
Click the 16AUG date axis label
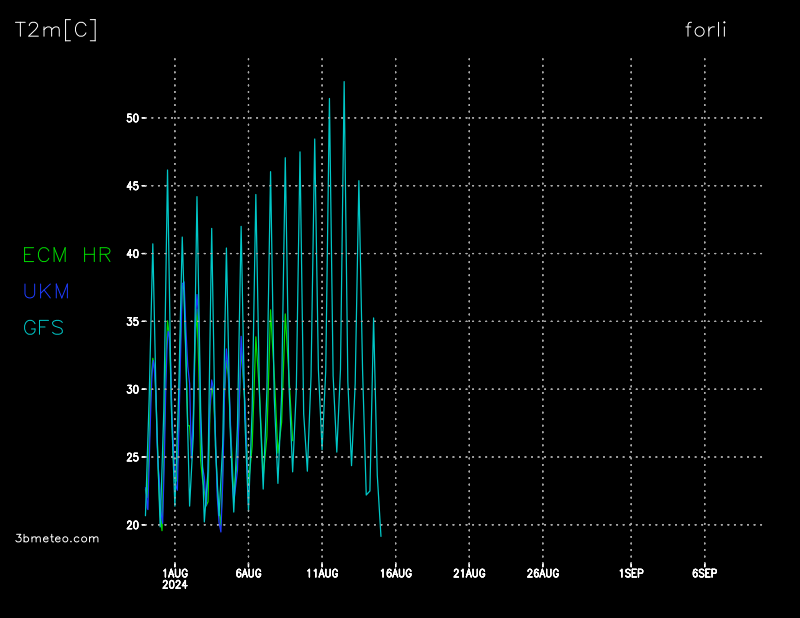pyautogui.click(x=396, y=572)
